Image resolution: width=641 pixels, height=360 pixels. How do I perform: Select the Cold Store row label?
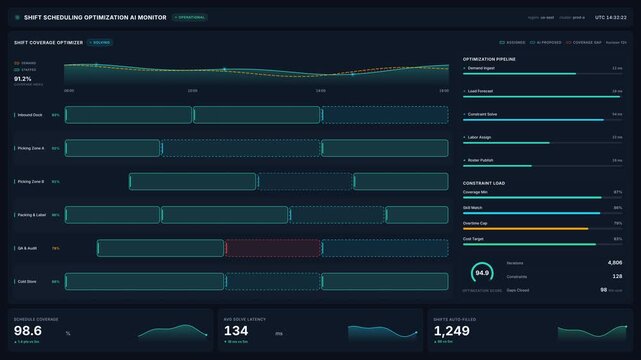27,282
